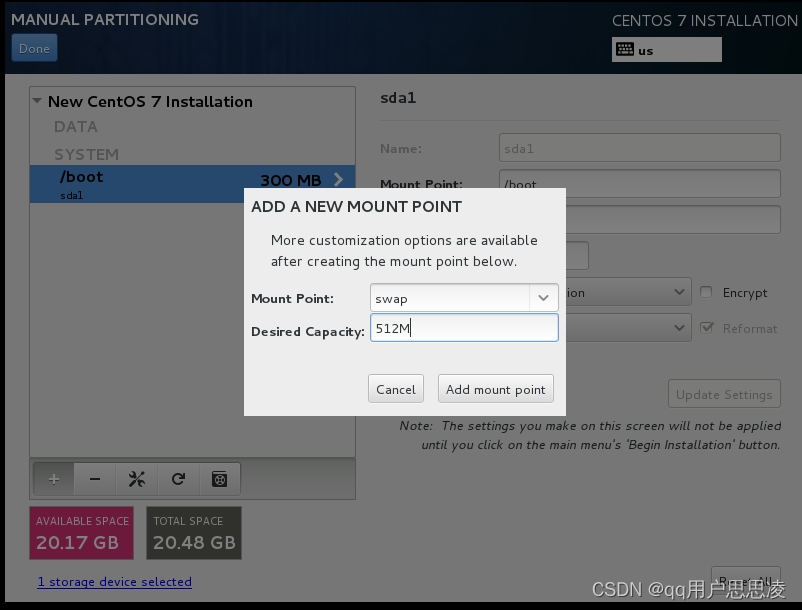Click the Update Settings button
The height and width of the screenshot is (610, 802).
click(x=724, y=393)
